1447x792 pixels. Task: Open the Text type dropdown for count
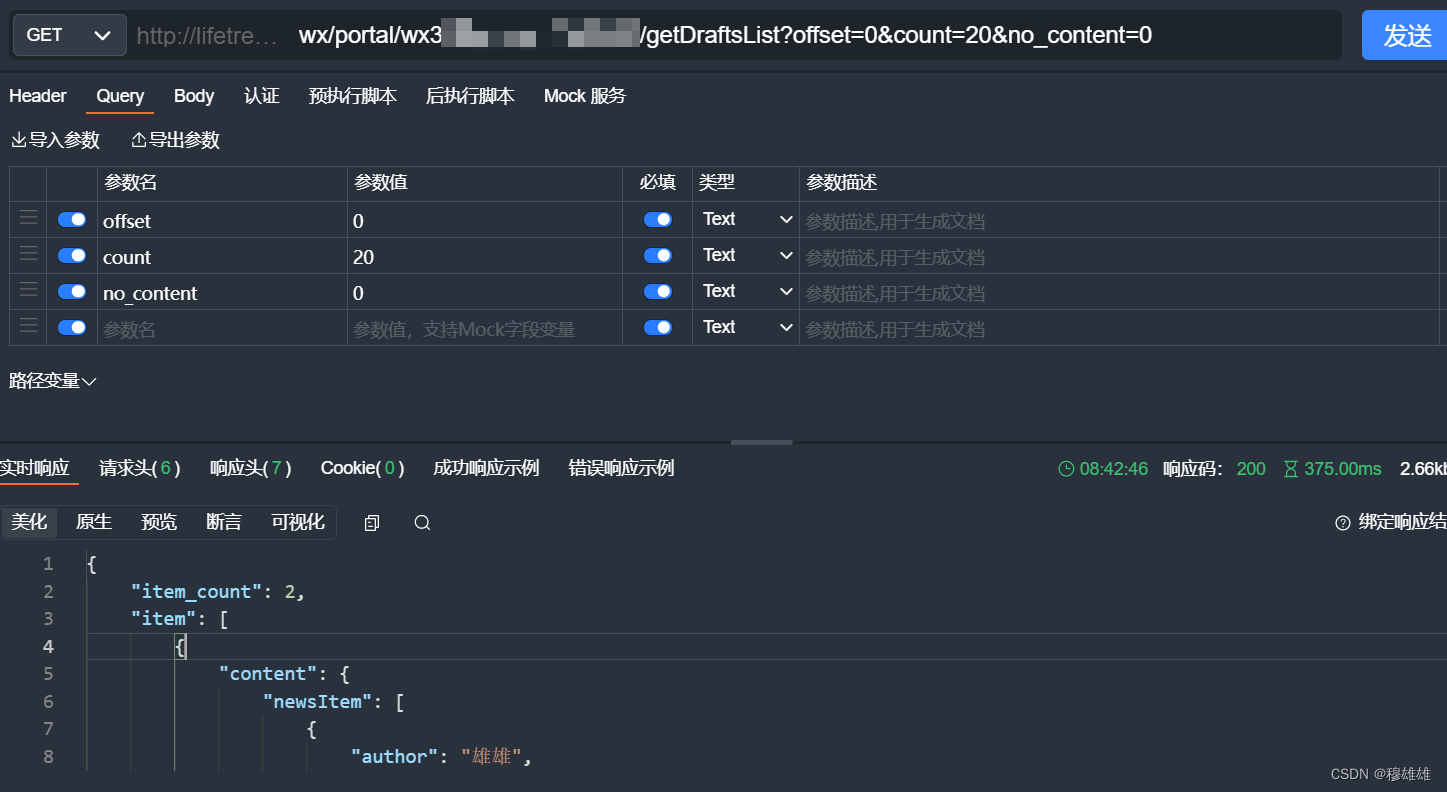point(746,255)
